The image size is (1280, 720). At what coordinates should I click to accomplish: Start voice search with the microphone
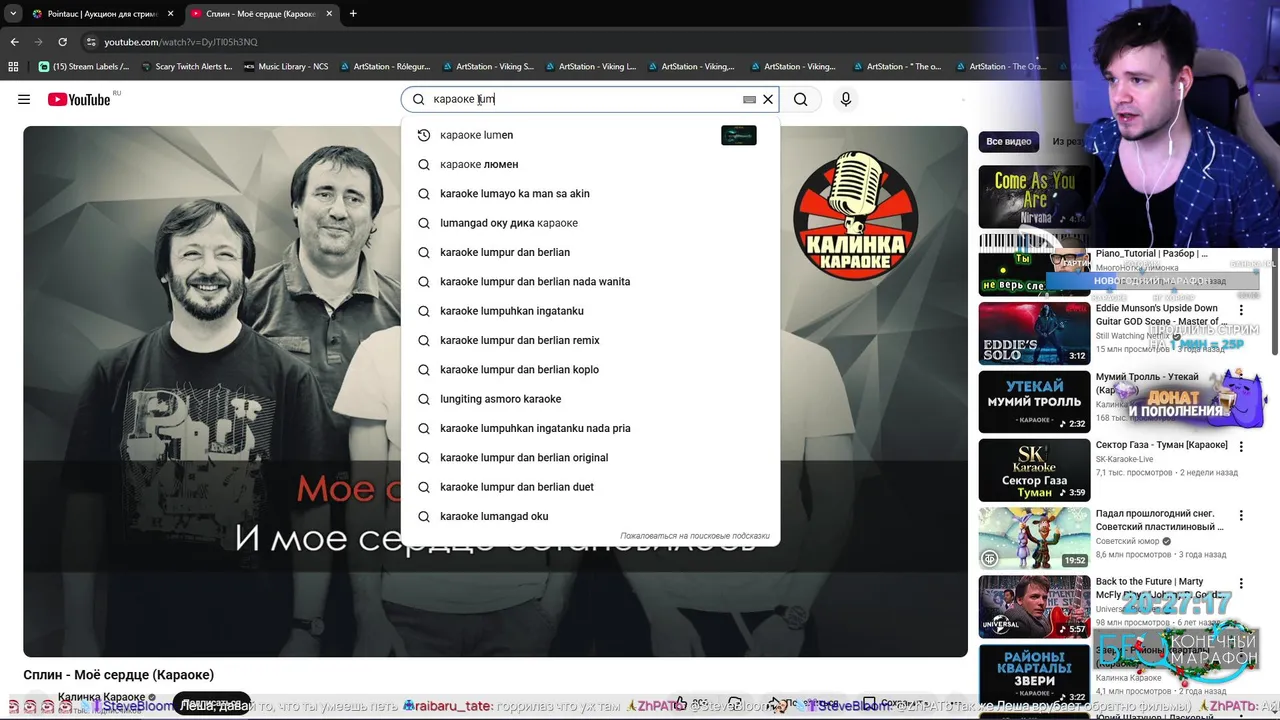click(845, 99)
